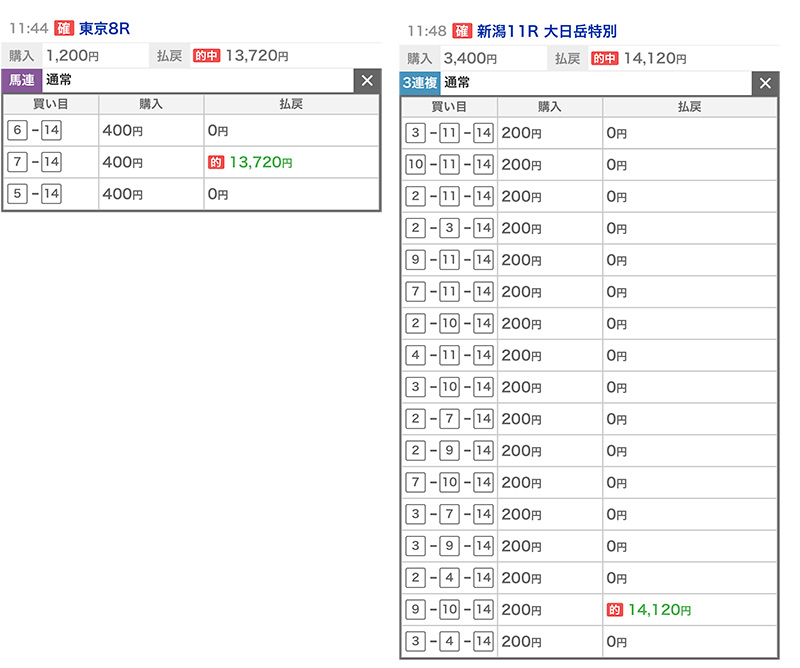800x668 pixels.
Task: Close the 馬連 bet panel
Action: (367, 81)
